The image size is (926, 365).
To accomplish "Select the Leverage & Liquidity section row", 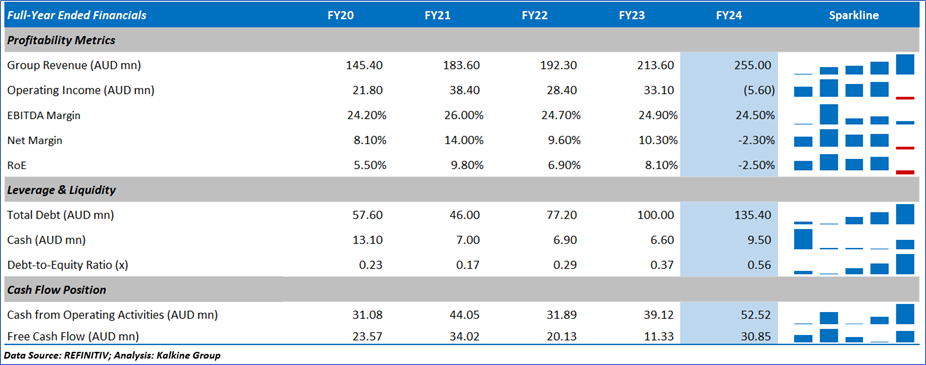I will tap(461, 190).
